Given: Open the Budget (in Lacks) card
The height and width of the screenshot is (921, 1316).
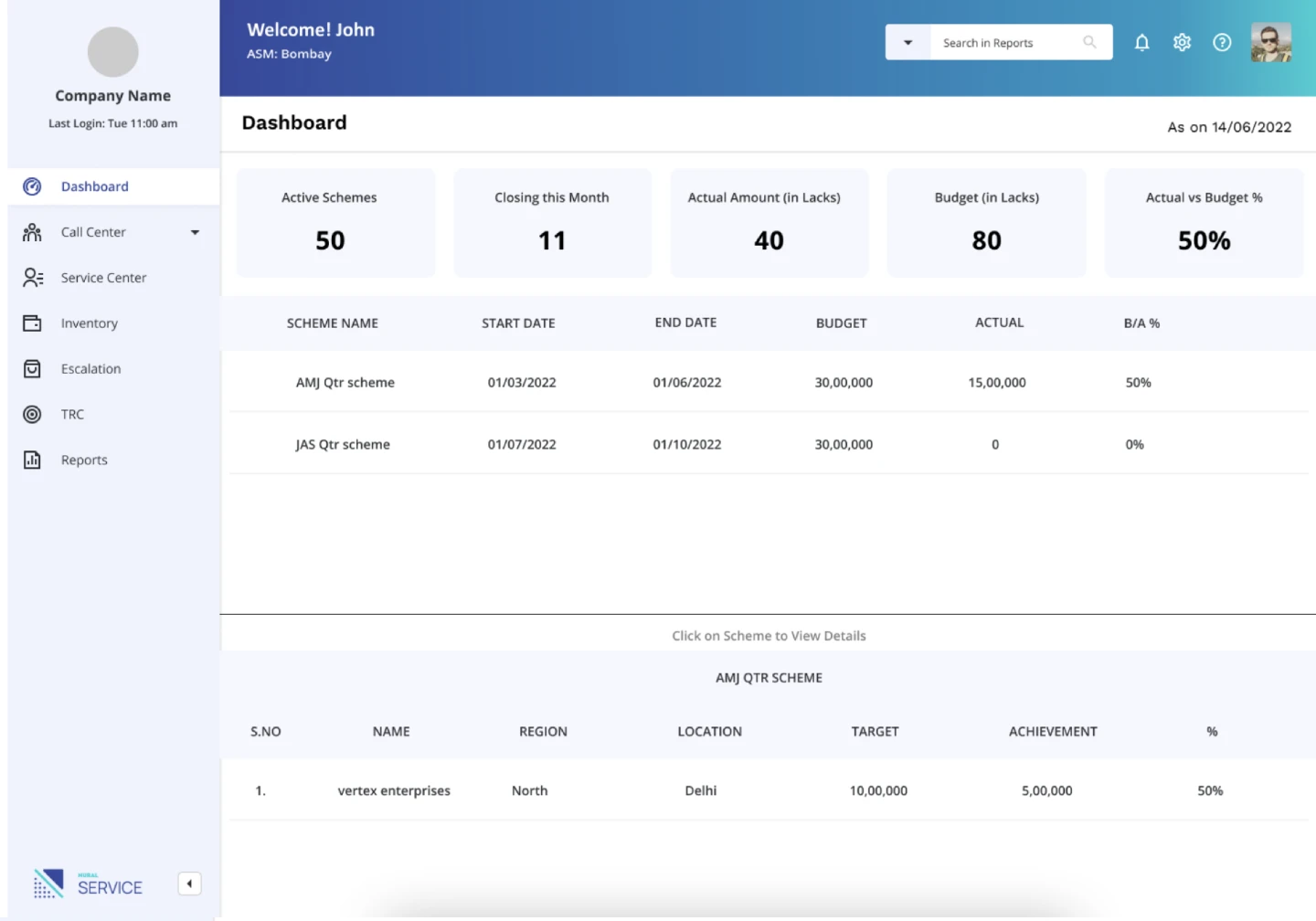Looking at the screenshot, I should 987,222.
